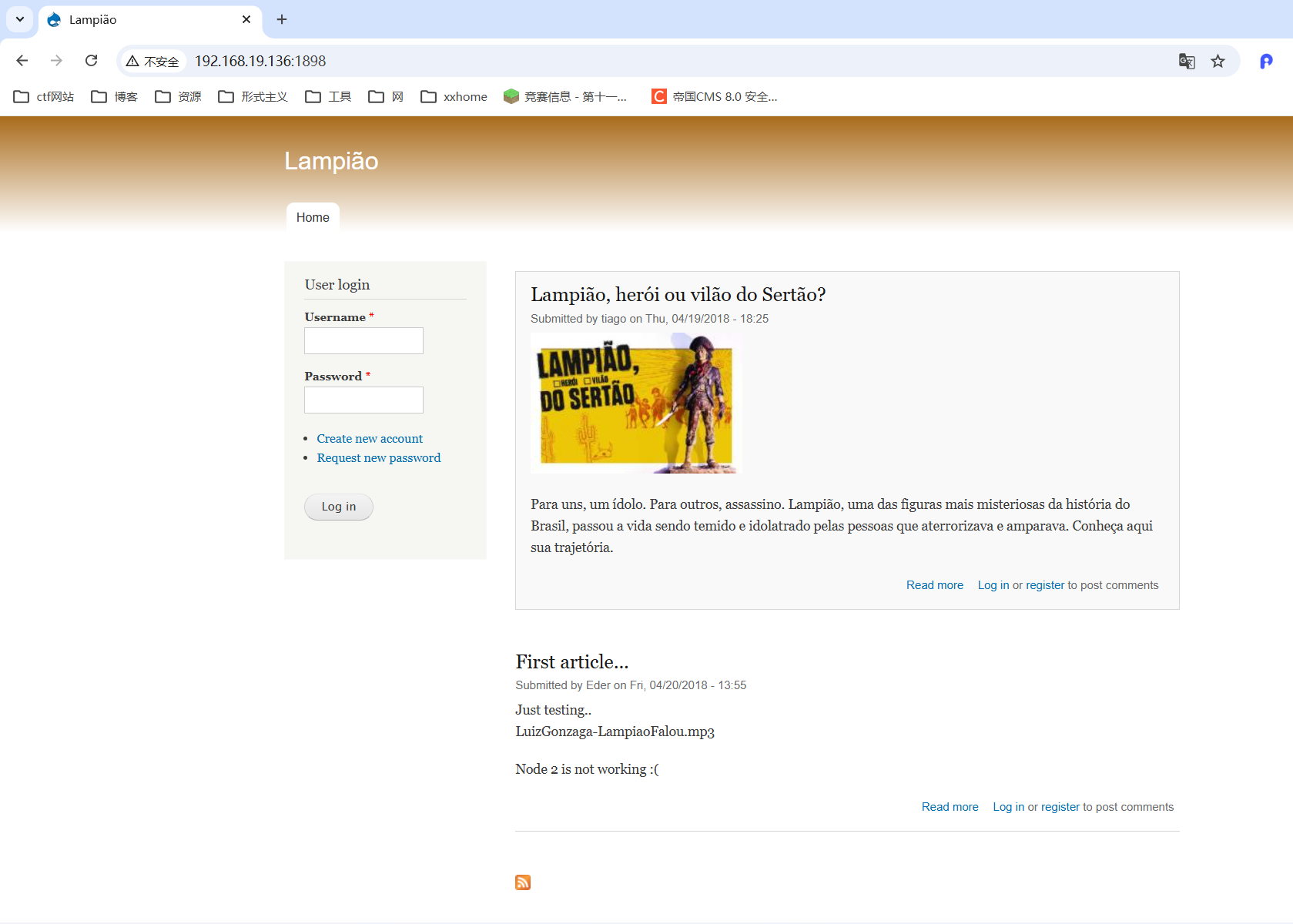Image resolution: width=1293 pixels, height=924 pixels.
Task: Click the address bar URL
Action: 260,61
